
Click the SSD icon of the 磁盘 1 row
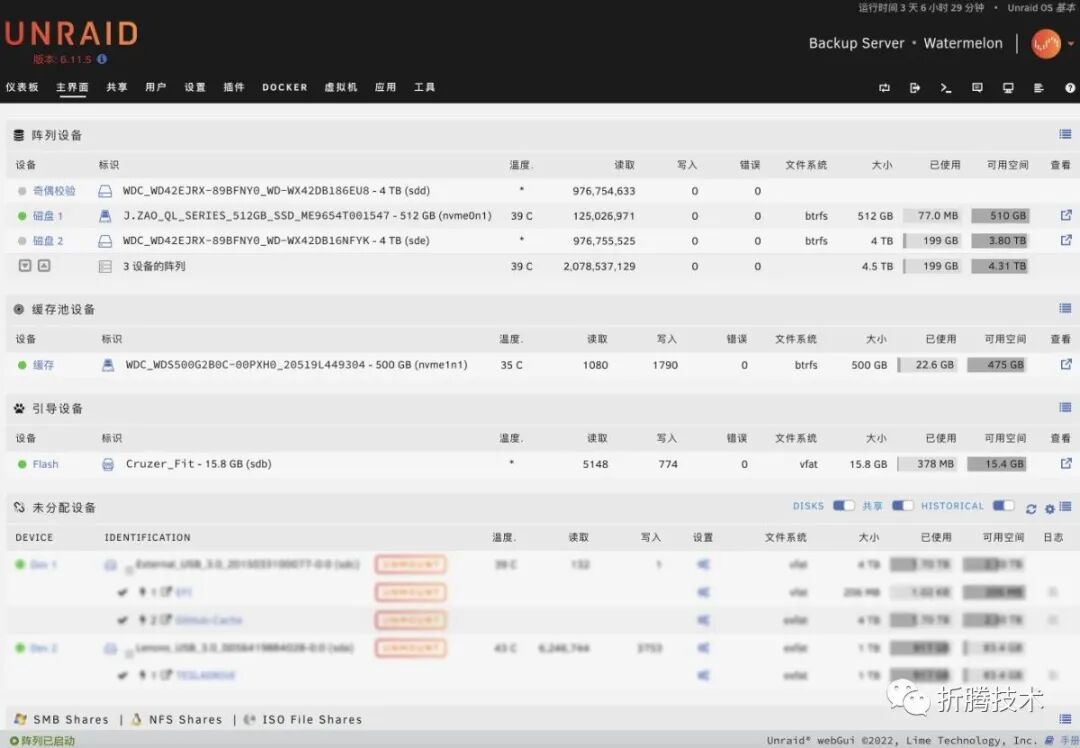[105, 216]
